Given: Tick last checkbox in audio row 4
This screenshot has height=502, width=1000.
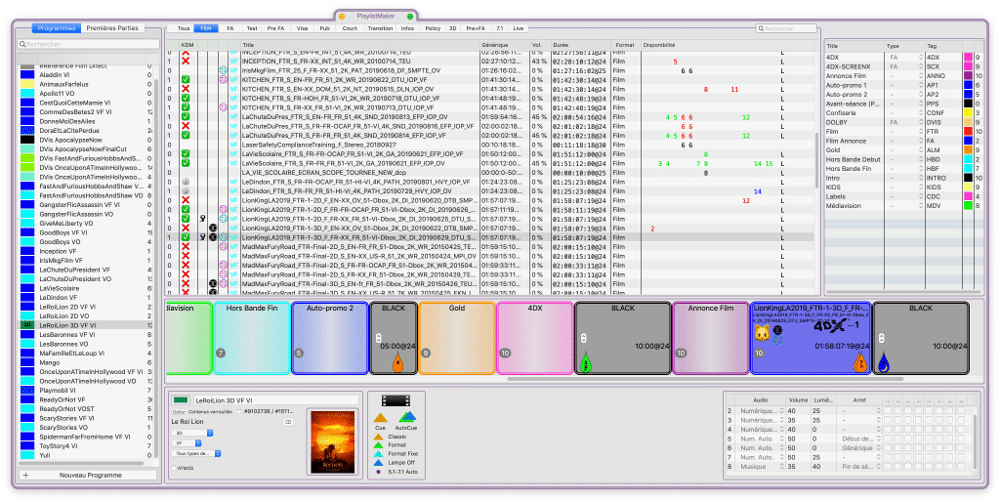Looking at the screenshot, I should (x=961, y=429).
